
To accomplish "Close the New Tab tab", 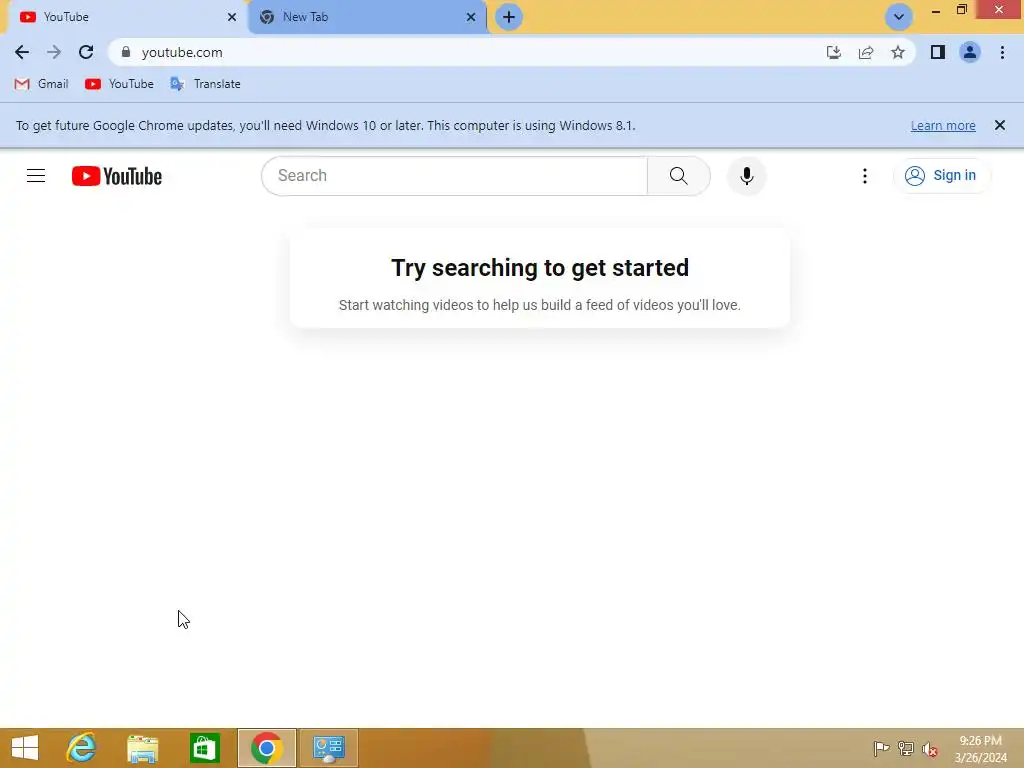I will (471, 17).
